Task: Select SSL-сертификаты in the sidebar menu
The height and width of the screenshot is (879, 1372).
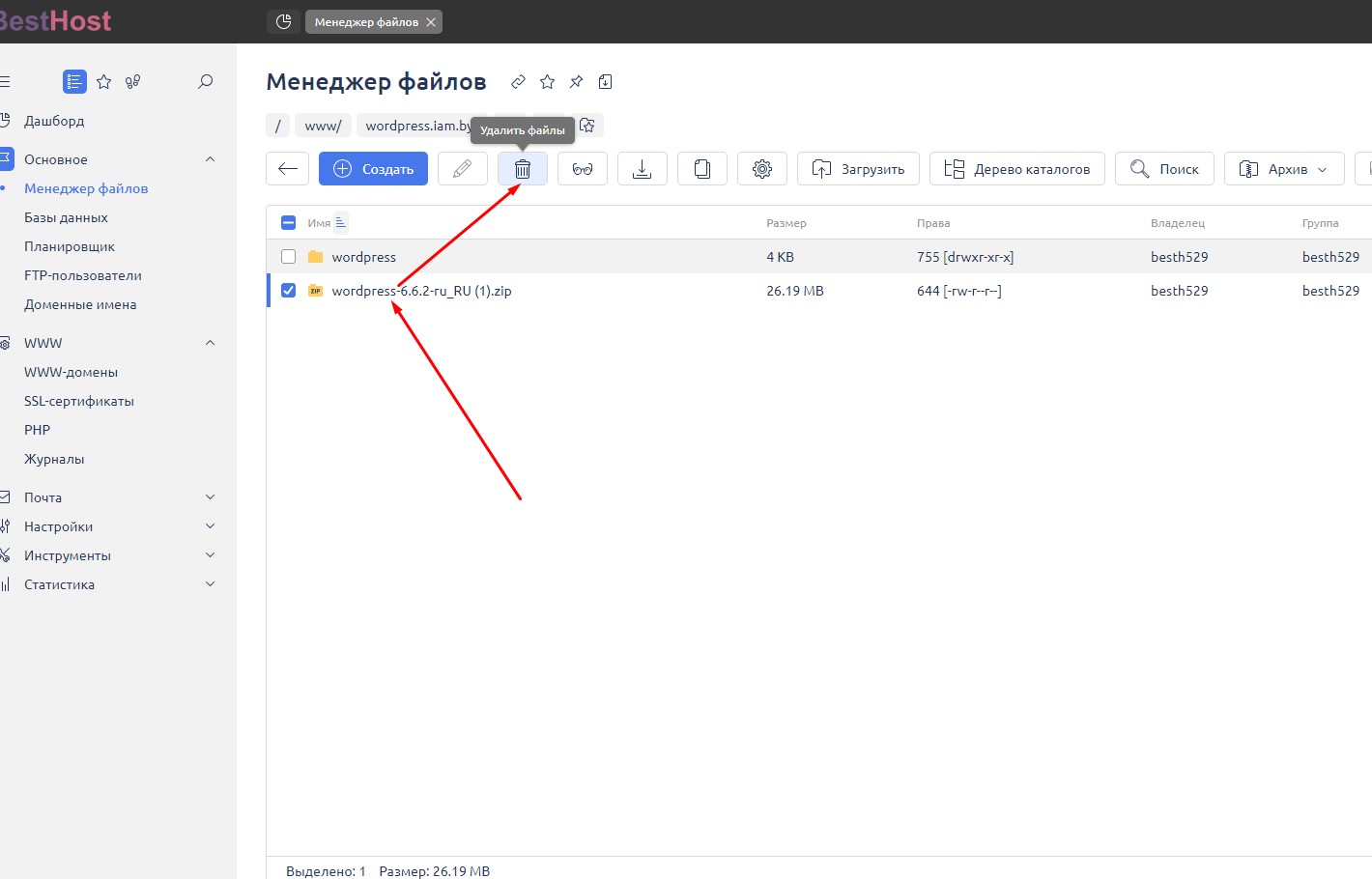Action: click(x=79, y=401)
